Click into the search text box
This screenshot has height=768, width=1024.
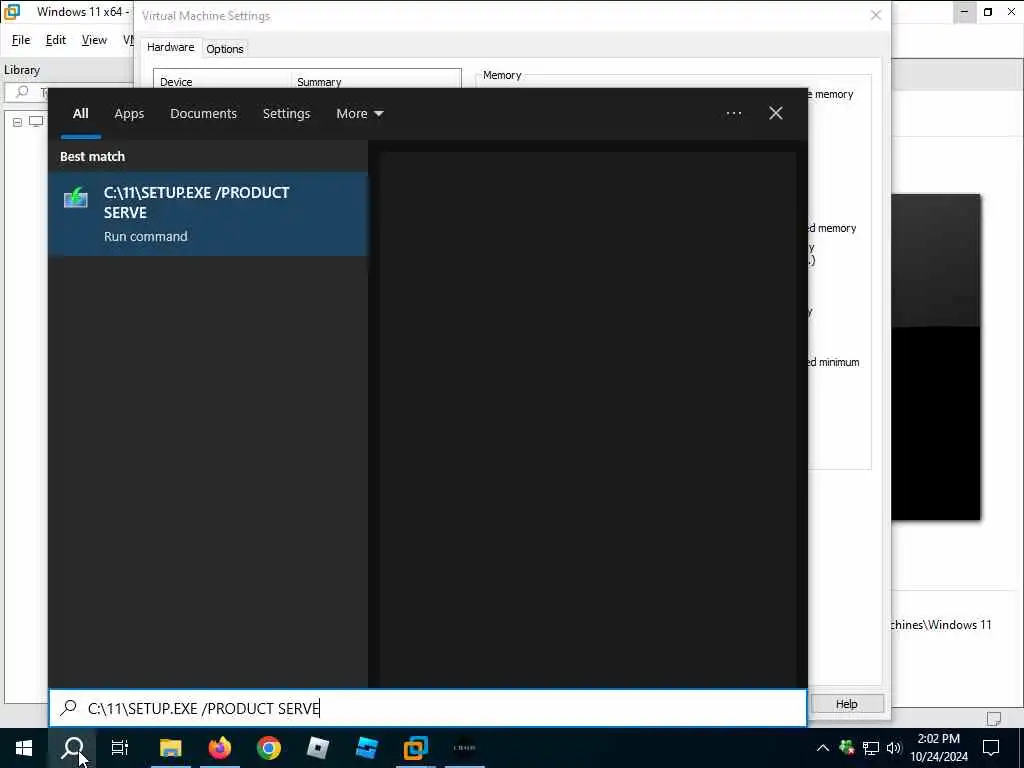(428, 709)
